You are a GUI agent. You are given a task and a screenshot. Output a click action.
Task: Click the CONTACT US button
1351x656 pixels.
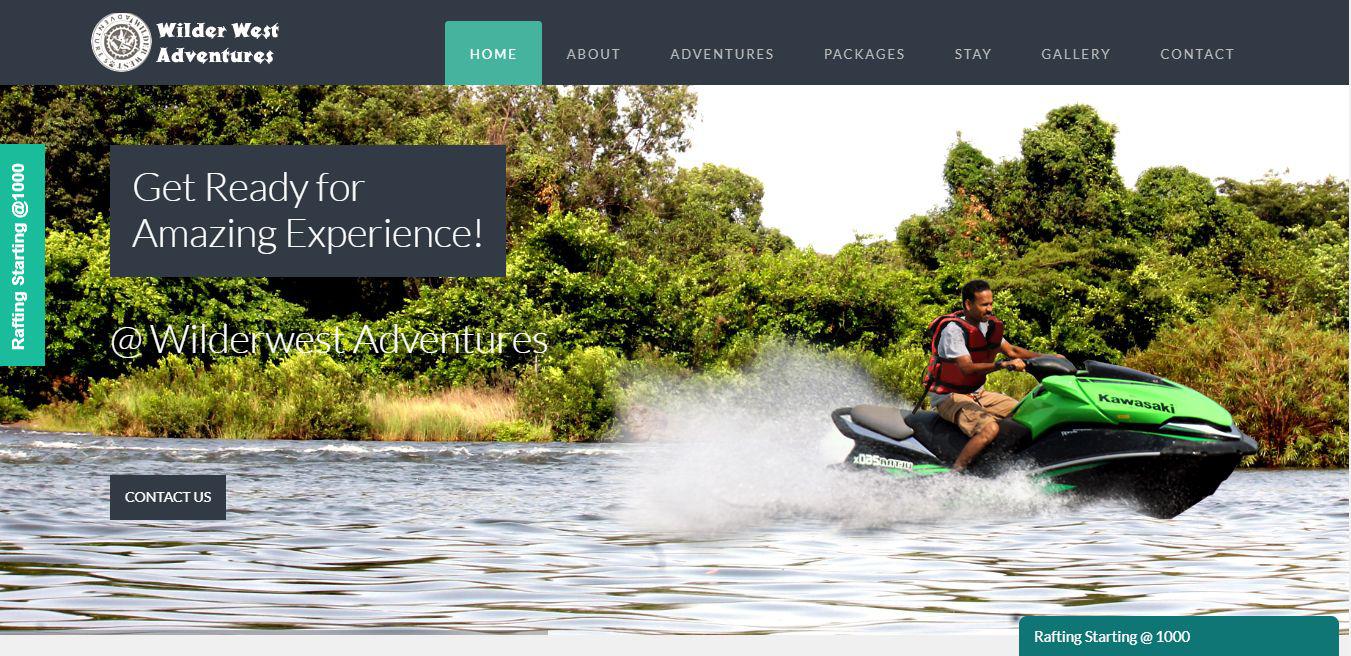[x=168, y=497]
